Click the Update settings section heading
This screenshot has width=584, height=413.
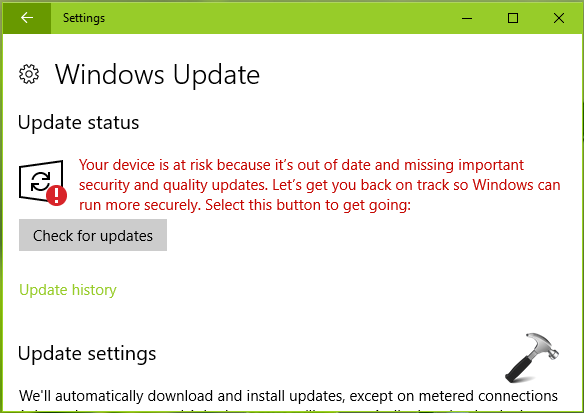(87, 353)
